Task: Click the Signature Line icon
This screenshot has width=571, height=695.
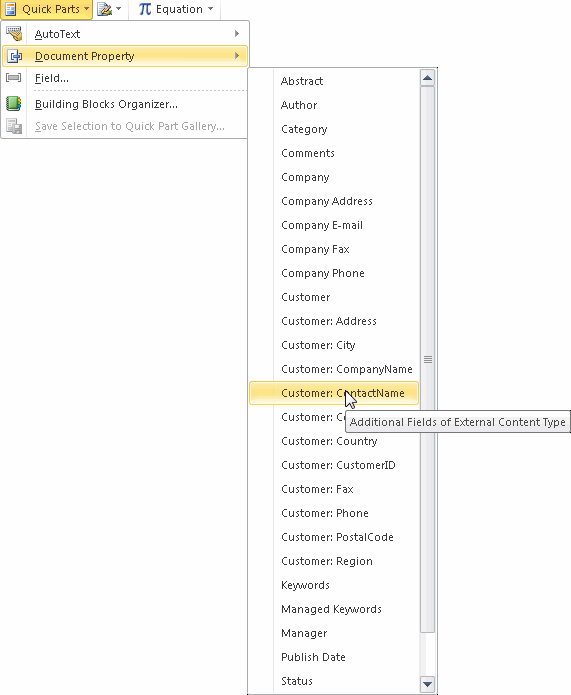Action: (105, 9)
